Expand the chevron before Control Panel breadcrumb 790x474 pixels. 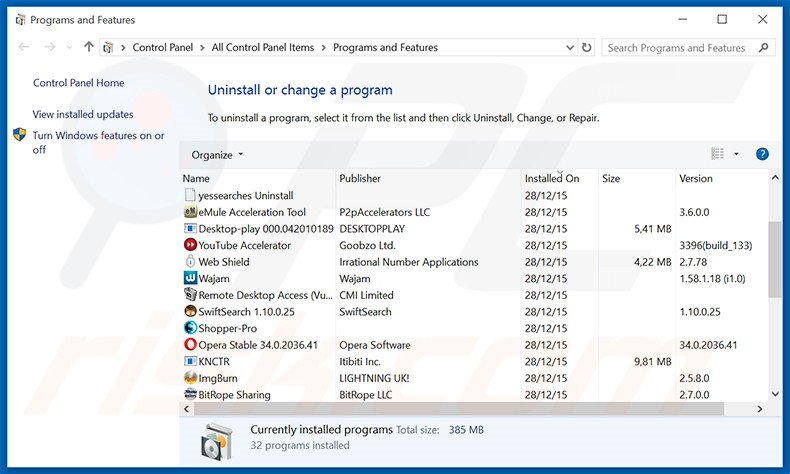[x=123, y=48]
